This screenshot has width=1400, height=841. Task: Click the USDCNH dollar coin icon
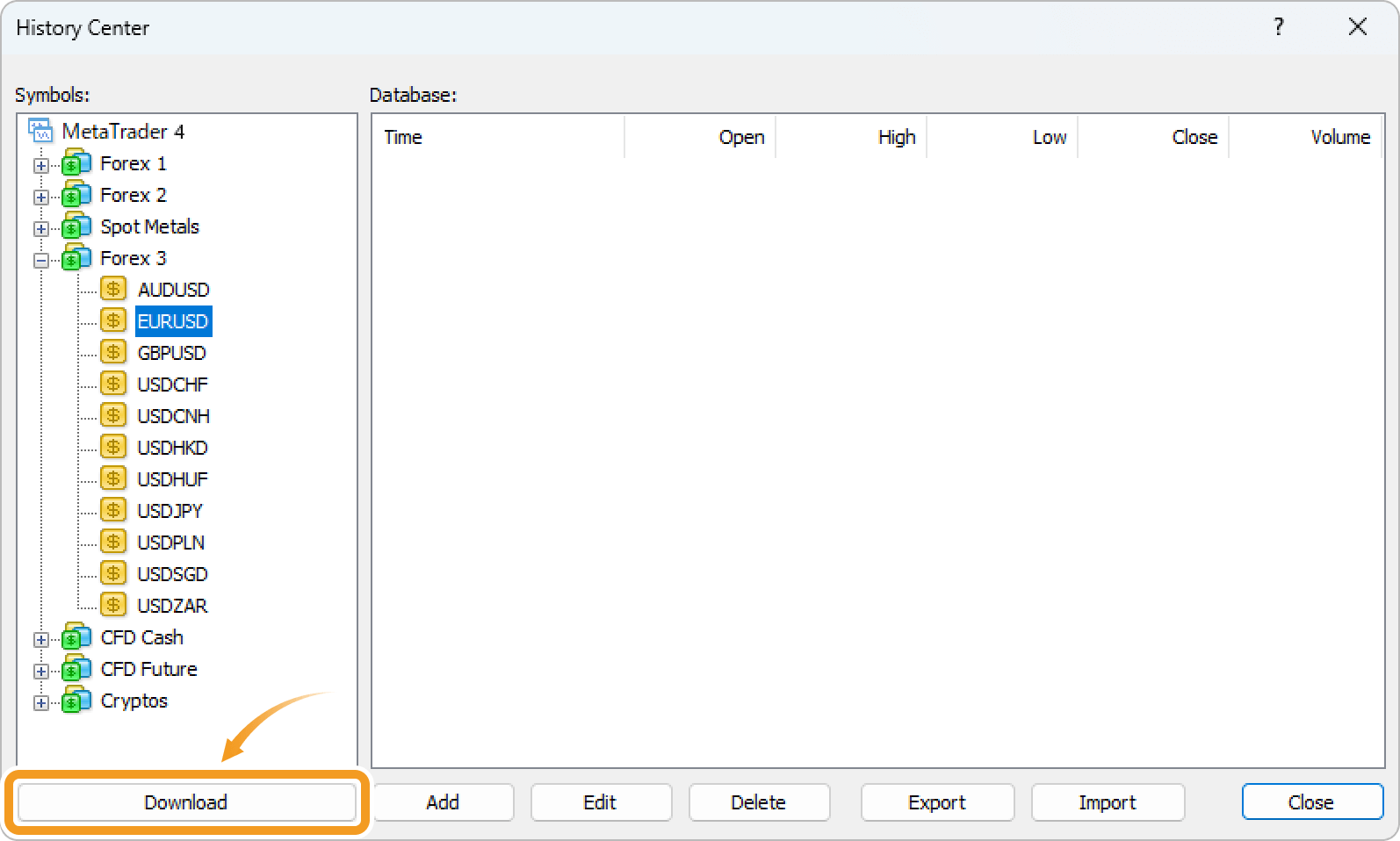(113, 415)
